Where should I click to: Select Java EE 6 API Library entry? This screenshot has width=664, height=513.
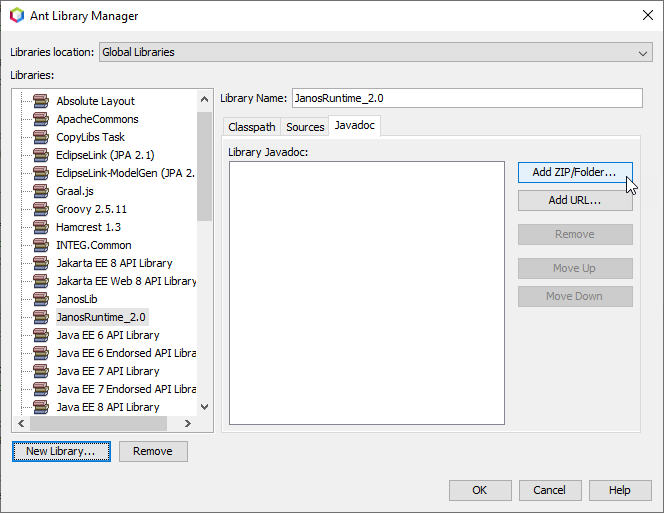108,335
